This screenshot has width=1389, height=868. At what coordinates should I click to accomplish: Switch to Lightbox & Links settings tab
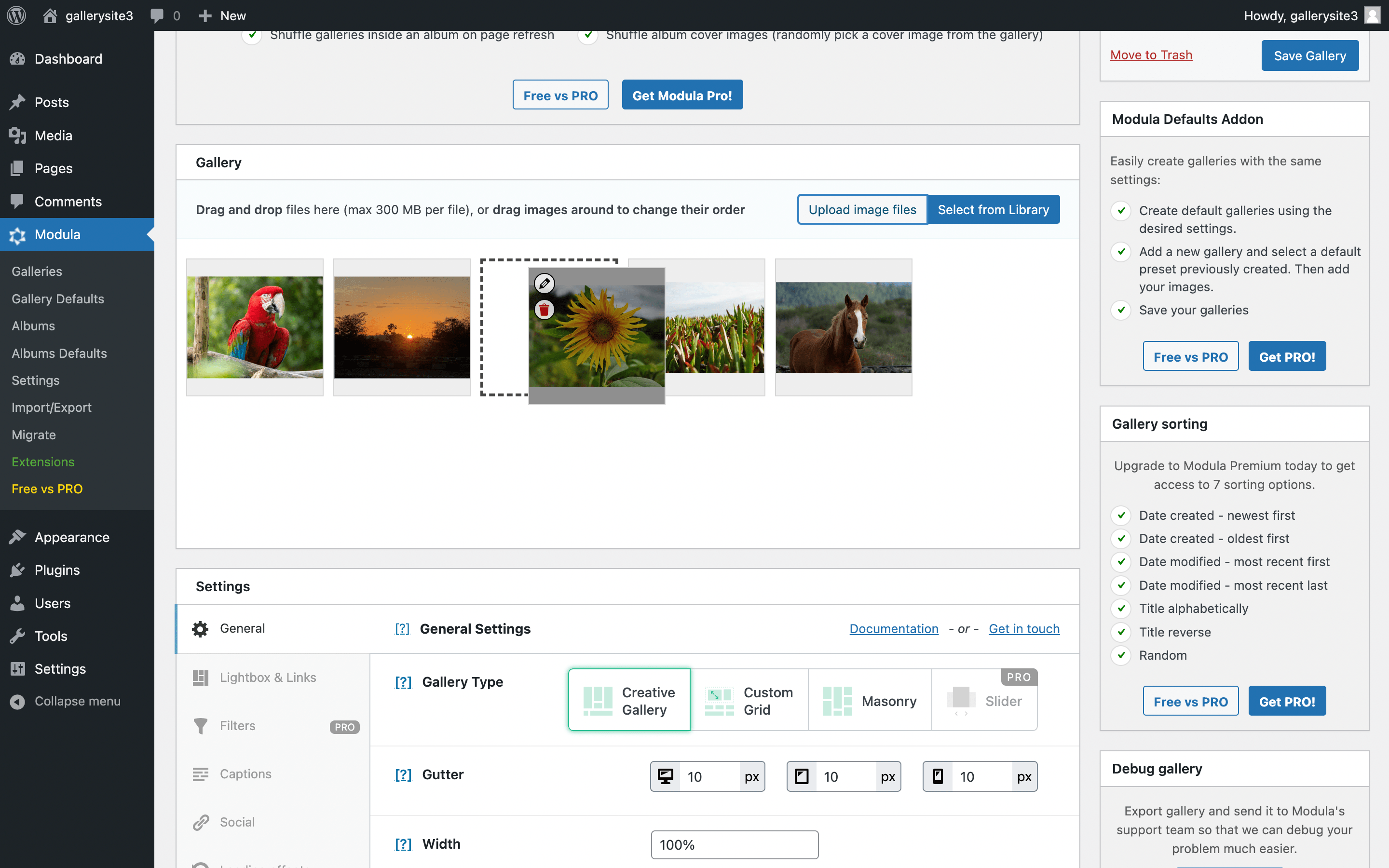click(268, 678)
